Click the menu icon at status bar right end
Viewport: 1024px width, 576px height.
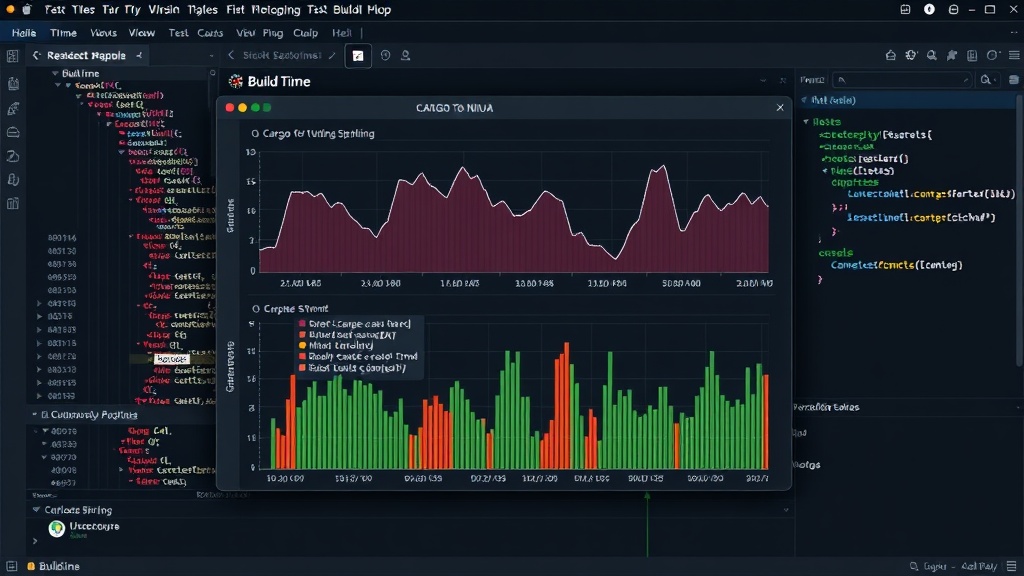1012,566
